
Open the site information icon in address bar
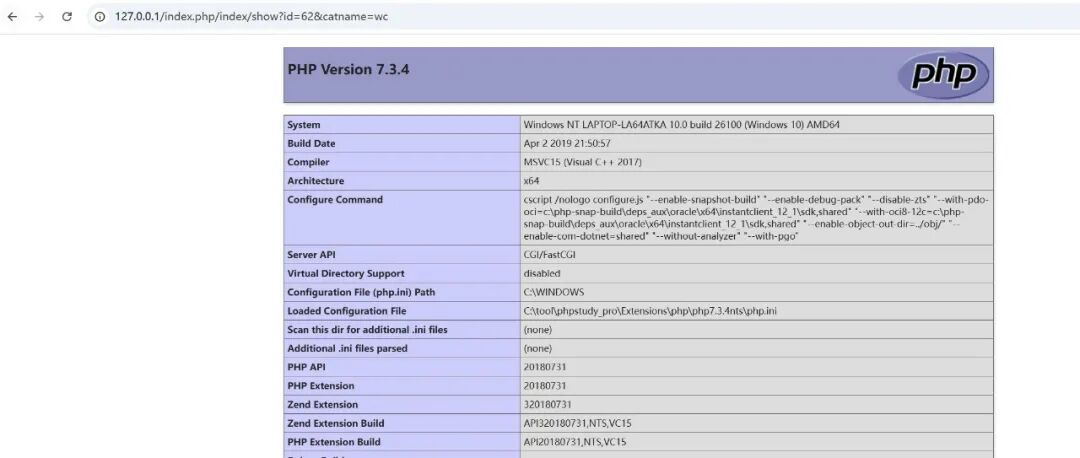tap(100, 17)
